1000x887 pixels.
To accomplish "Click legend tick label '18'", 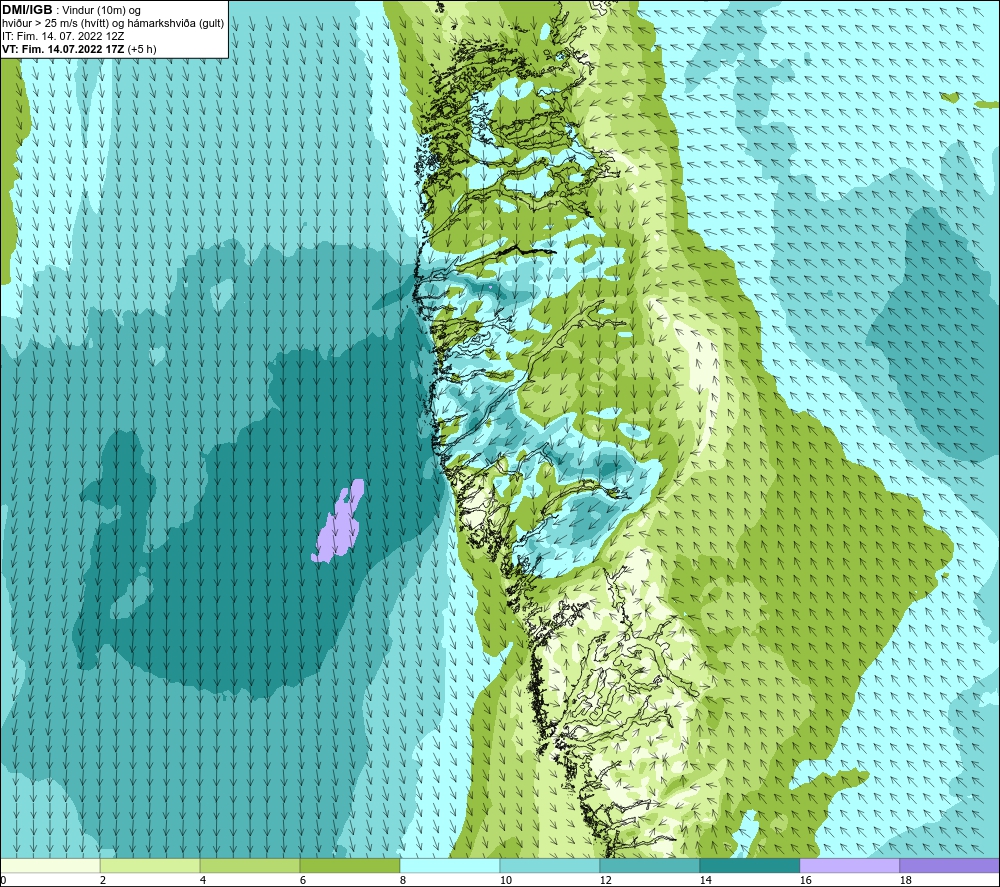I will point(905,880).
